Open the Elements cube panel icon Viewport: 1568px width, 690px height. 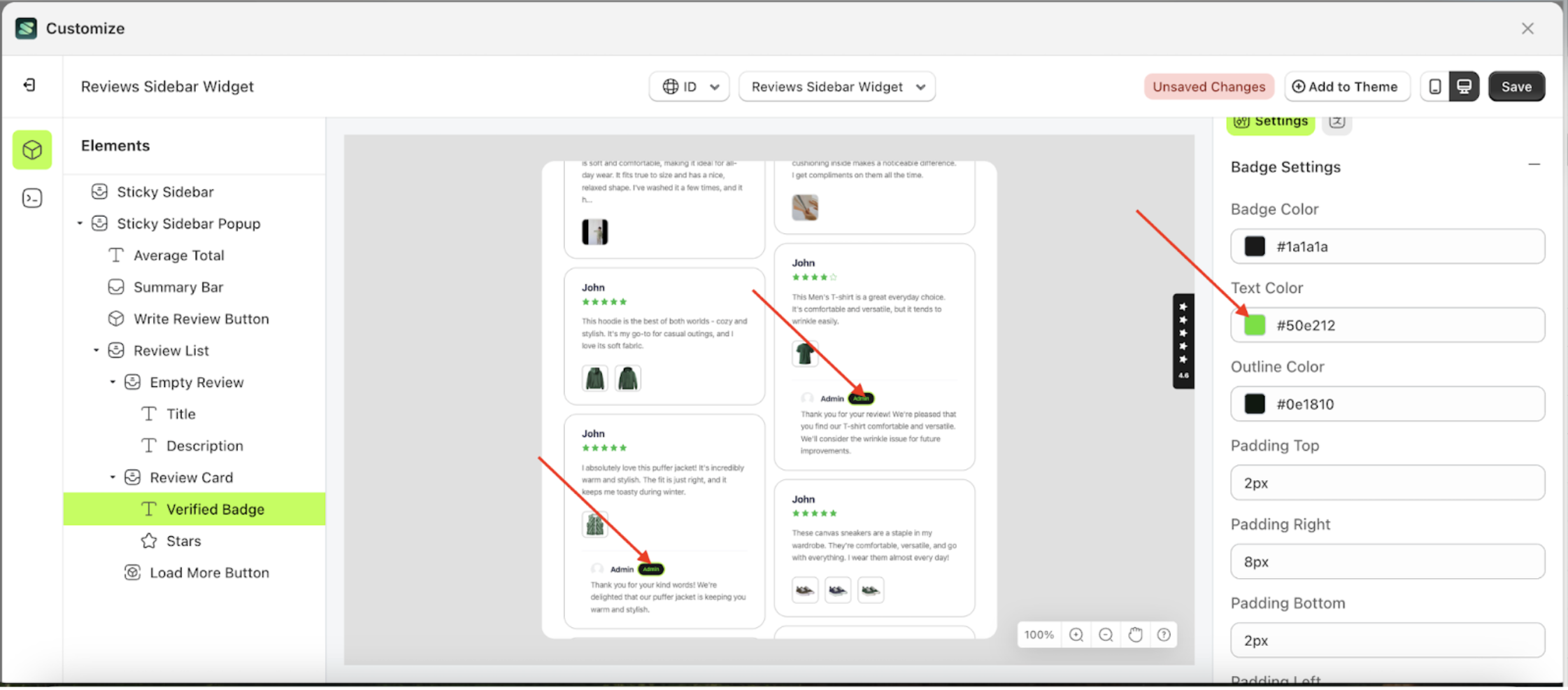coord(32,150)
